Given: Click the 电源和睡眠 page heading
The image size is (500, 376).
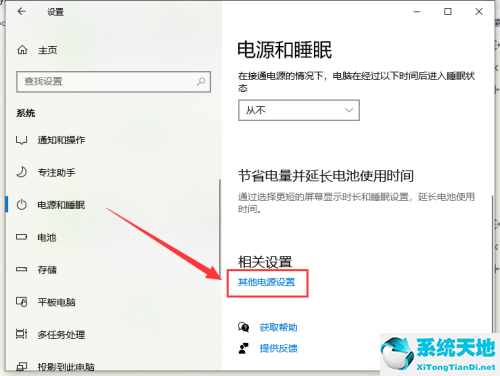Looking at the screenshot, I should [284, 50].
